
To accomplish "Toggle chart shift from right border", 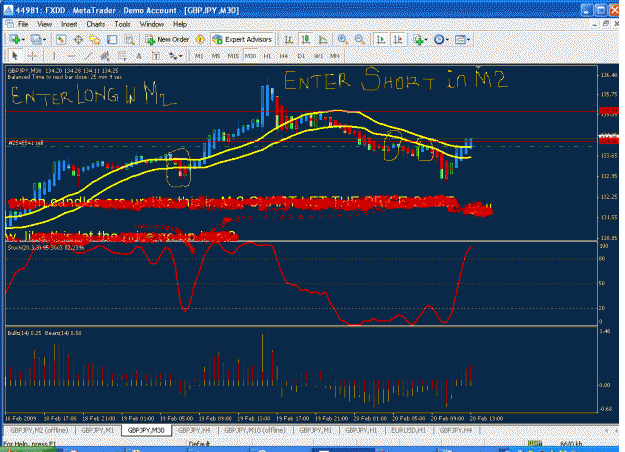I will pos(398,39).
